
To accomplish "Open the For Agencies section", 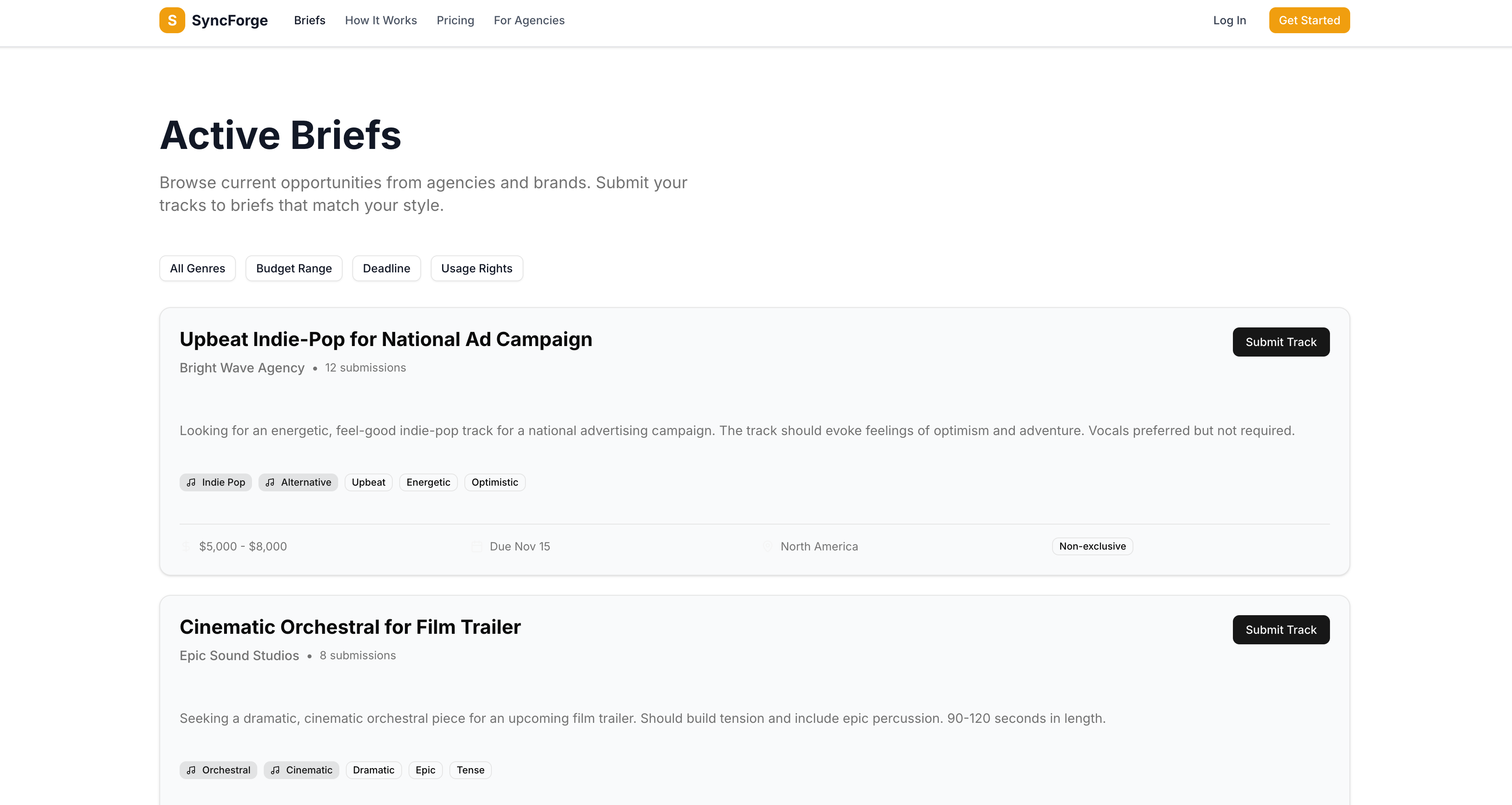I will 529,20.
